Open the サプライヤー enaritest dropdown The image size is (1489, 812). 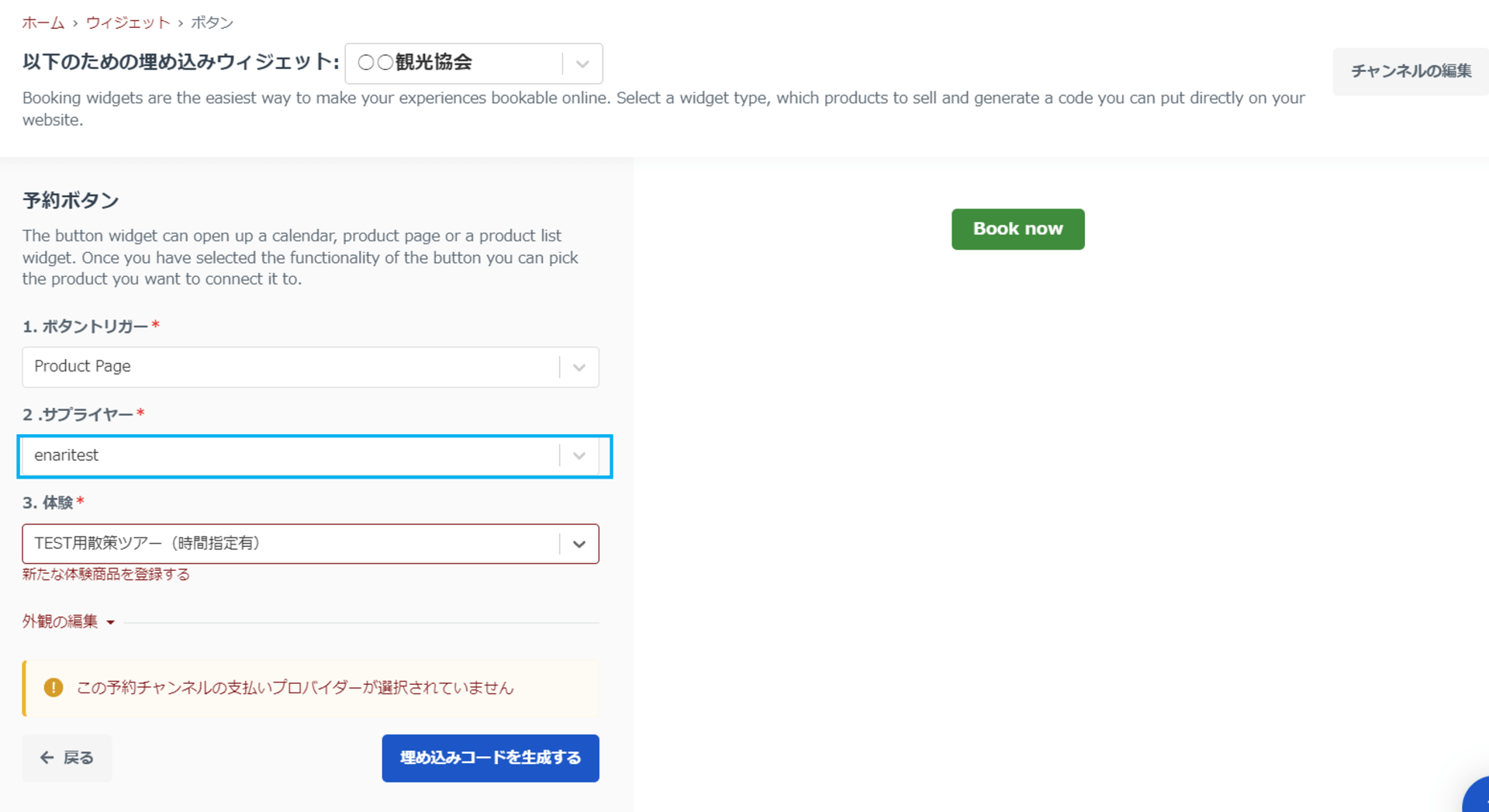tap(291, 456)
